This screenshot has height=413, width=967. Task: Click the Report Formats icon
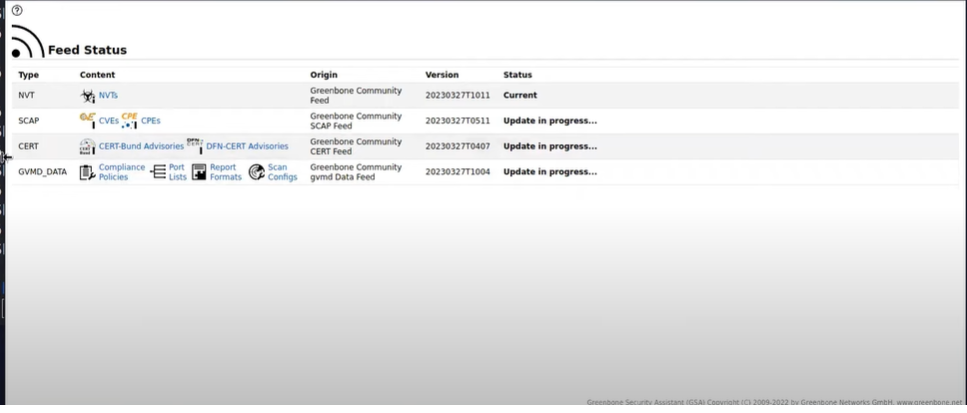pyautogui.click(x=199, y=172)
